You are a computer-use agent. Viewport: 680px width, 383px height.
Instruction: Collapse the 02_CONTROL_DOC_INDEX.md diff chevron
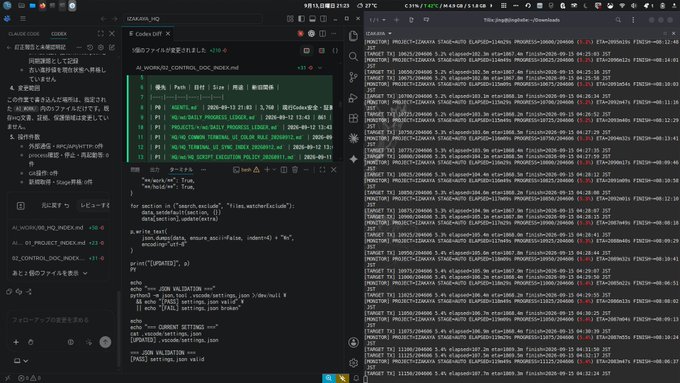click(320, 68)
